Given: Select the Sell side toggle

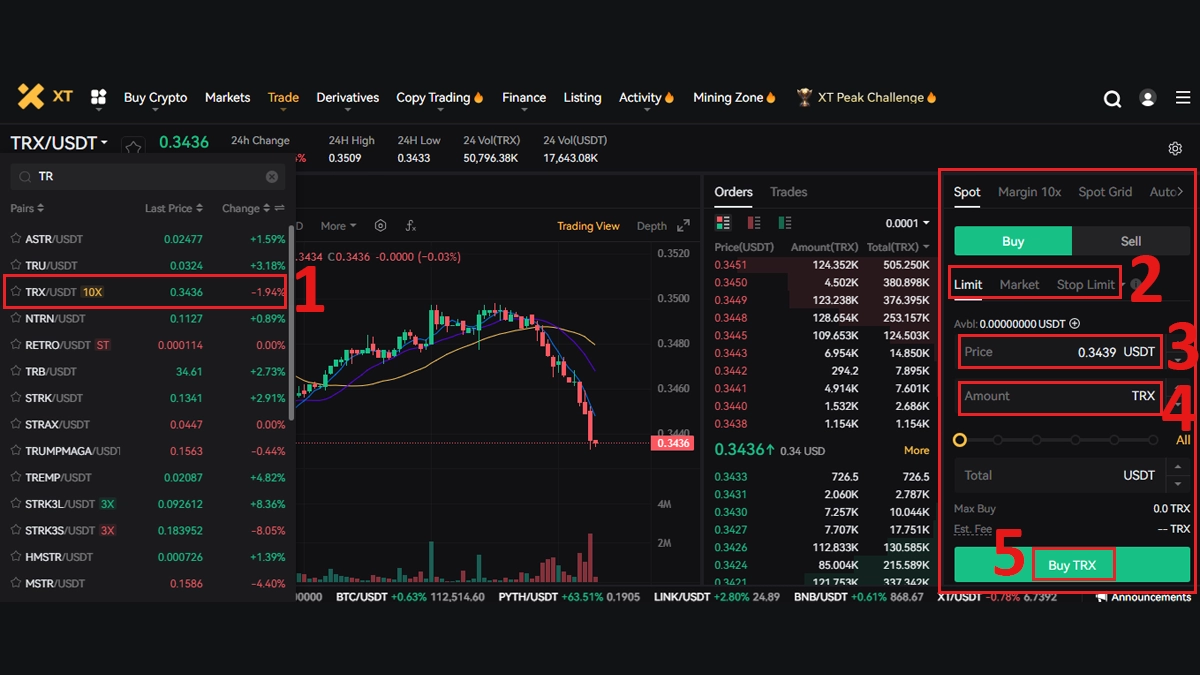Looking at the screenshot, I should 1131,241.
